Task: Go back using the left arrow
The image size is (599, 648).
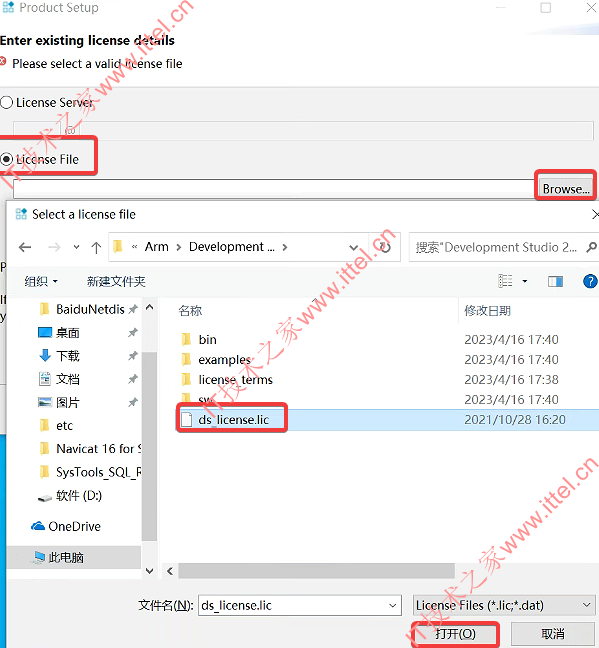Action: coord(25,247)
